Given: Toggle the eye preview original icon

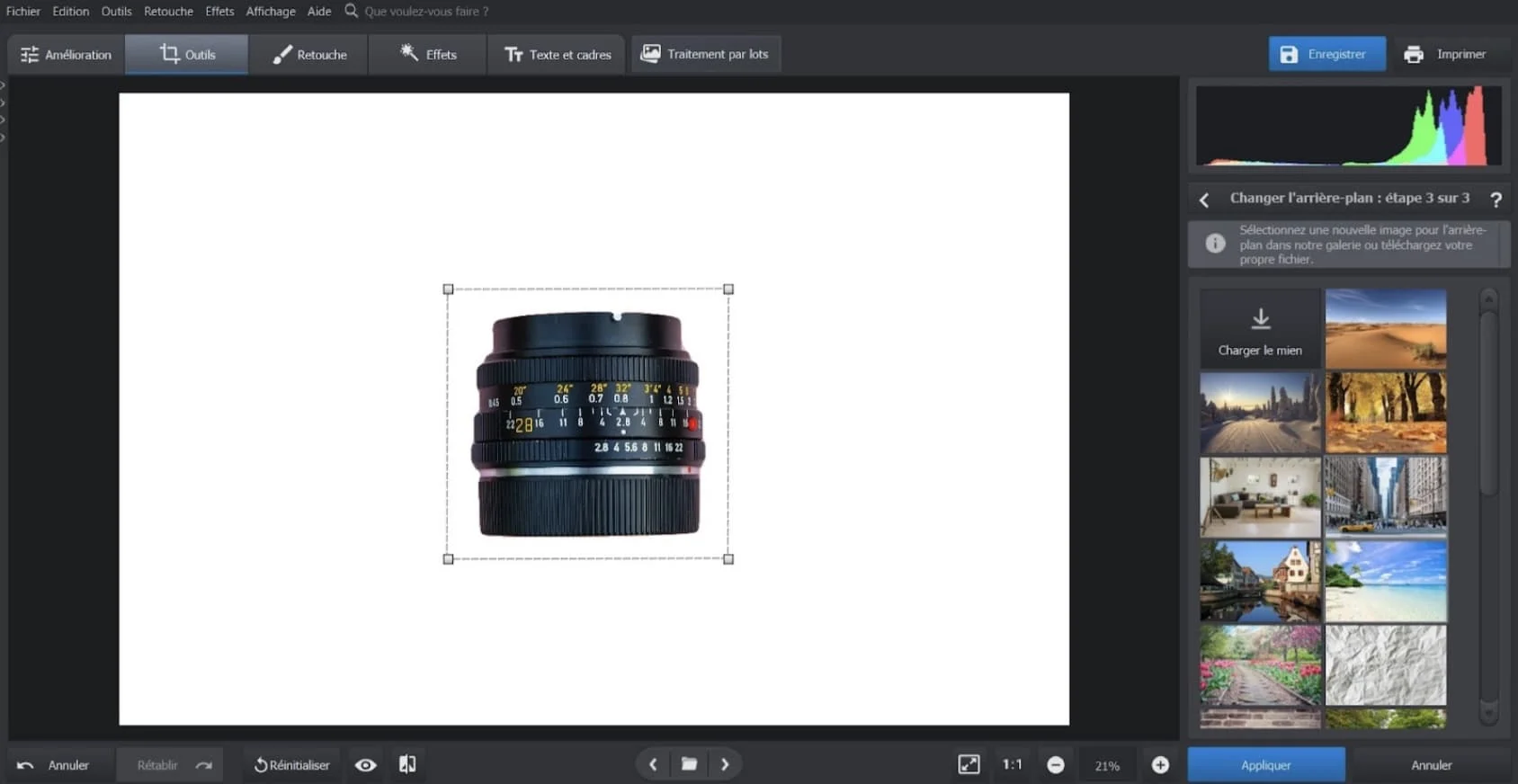Looking at the screenshot, I should coord(365,765).
